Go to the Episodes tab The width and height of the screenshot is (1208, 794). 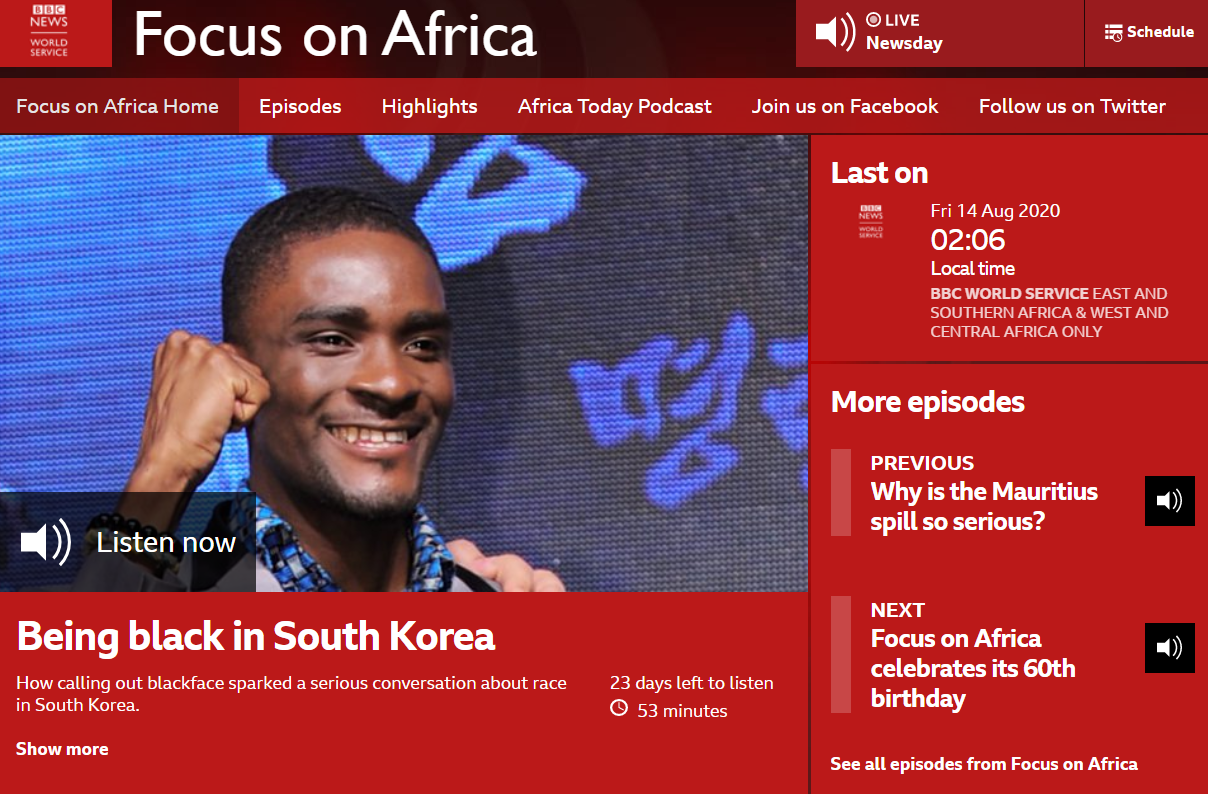(x=300, y=106)
